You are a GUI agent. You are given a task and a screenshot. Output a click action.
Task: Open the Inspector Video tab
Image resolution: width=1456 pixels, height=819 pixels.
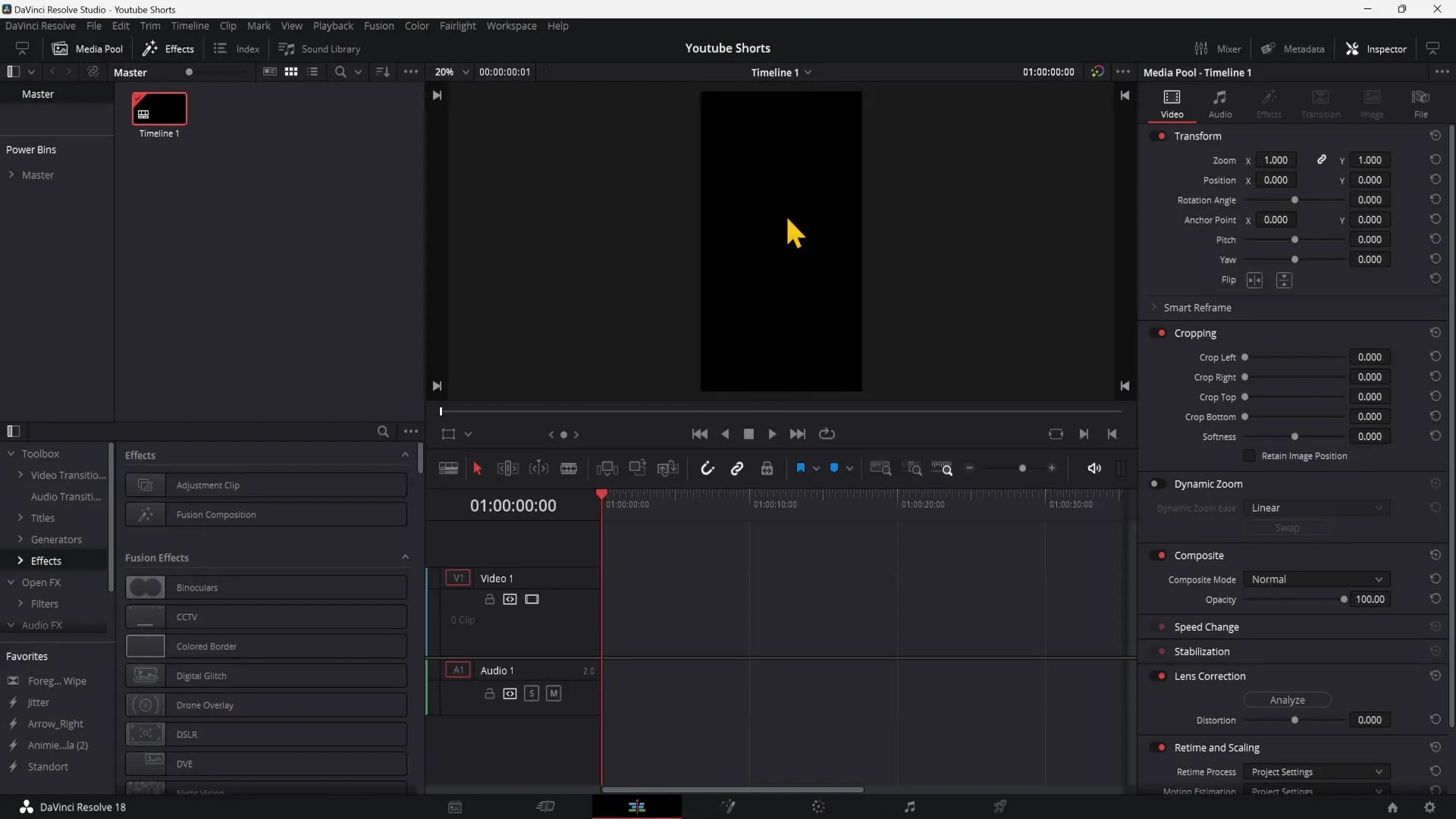[x=1172, y=103]
